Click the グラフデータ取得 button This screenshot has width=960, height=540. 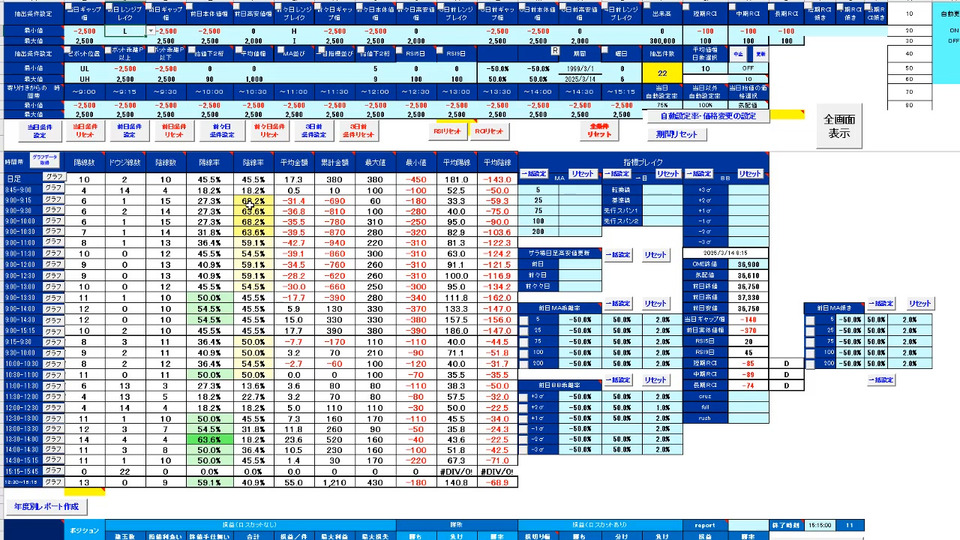[x=45, y=160]
